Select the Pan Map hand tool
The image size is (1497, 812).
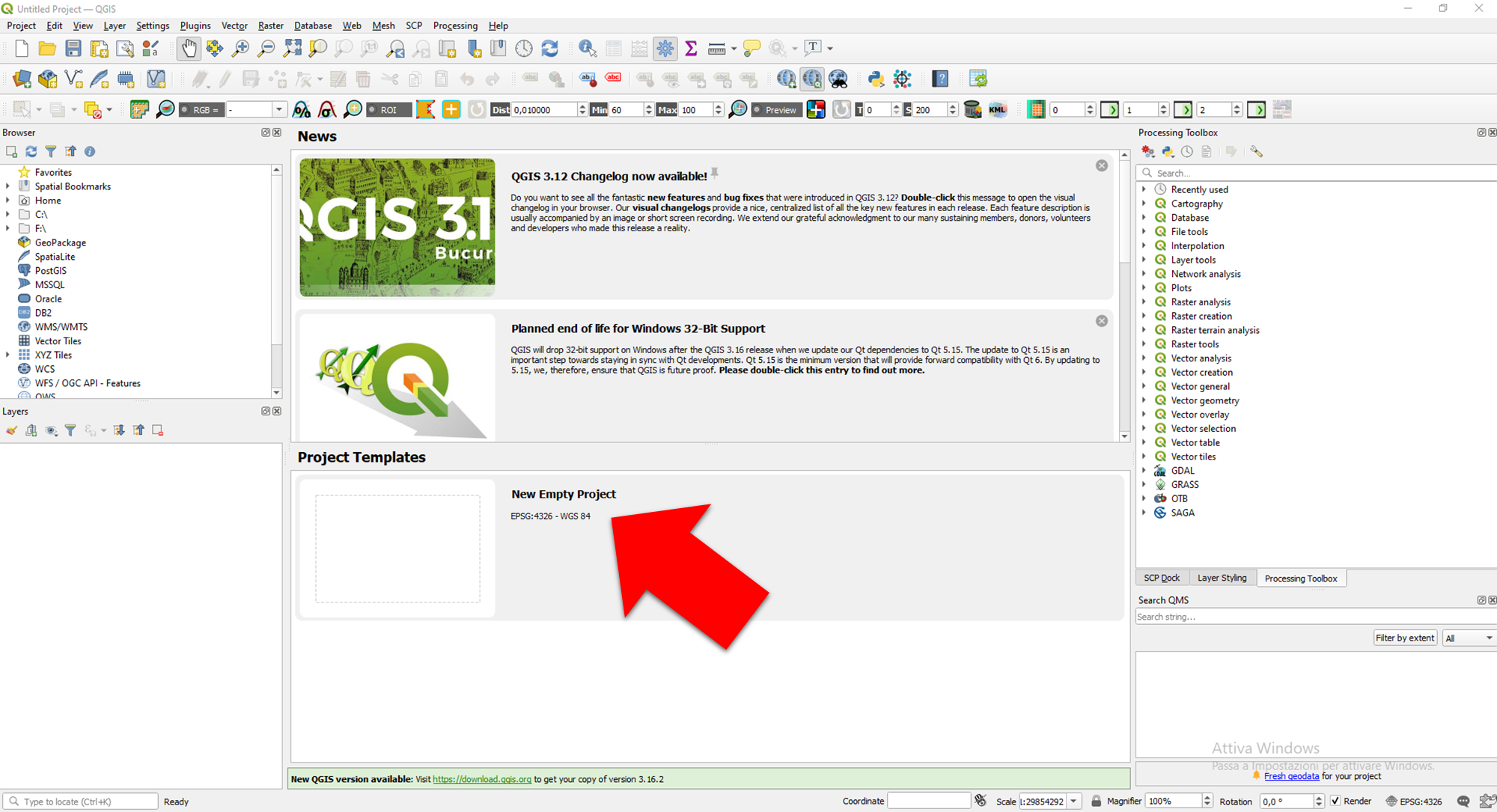point(189,49)
